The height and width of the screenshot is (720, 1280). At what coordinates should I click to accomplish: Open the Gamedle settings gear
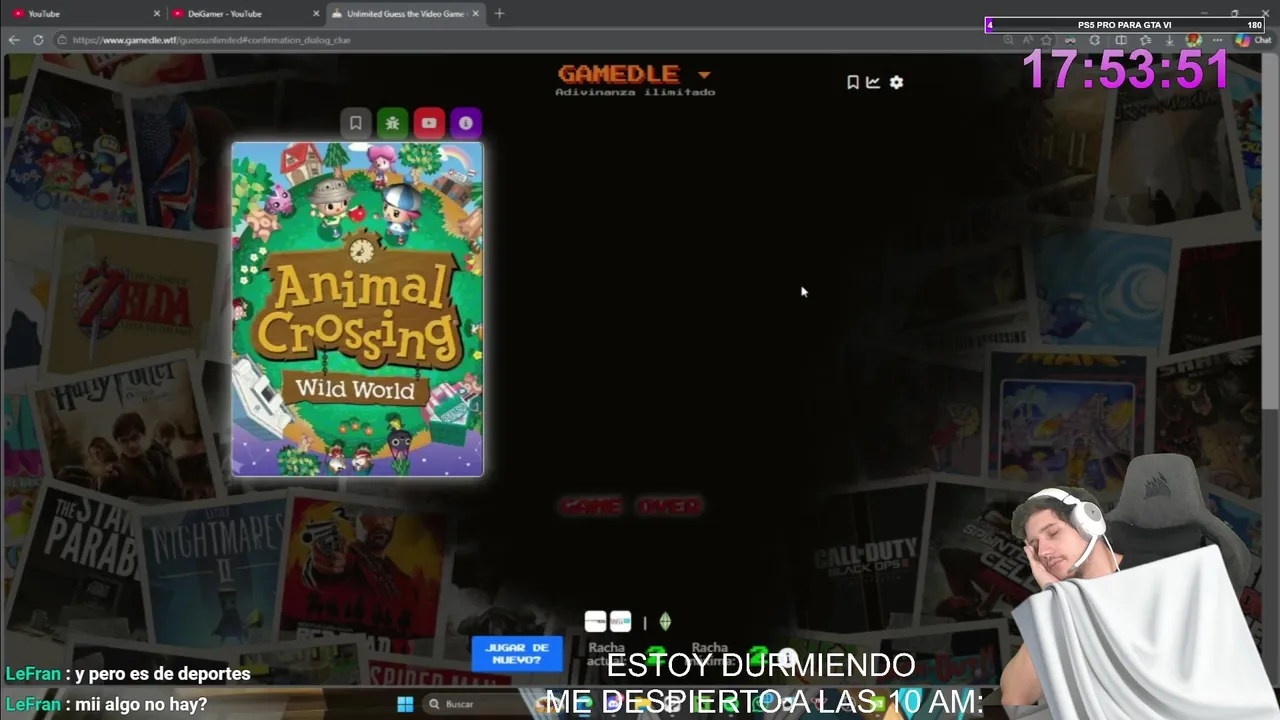896,82
